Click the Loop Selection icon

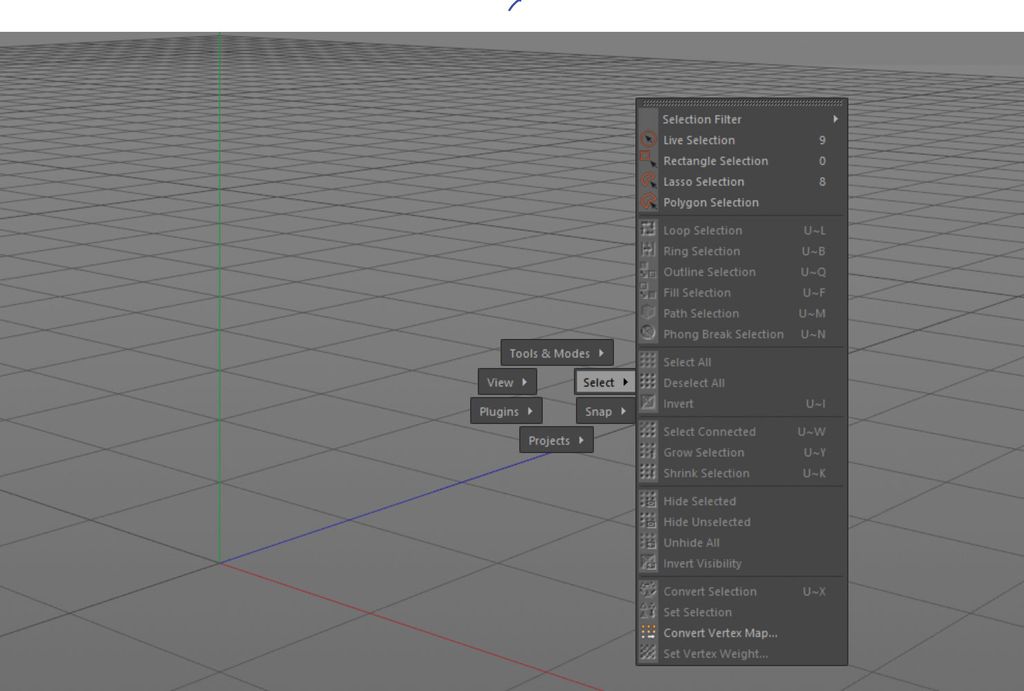648,230
